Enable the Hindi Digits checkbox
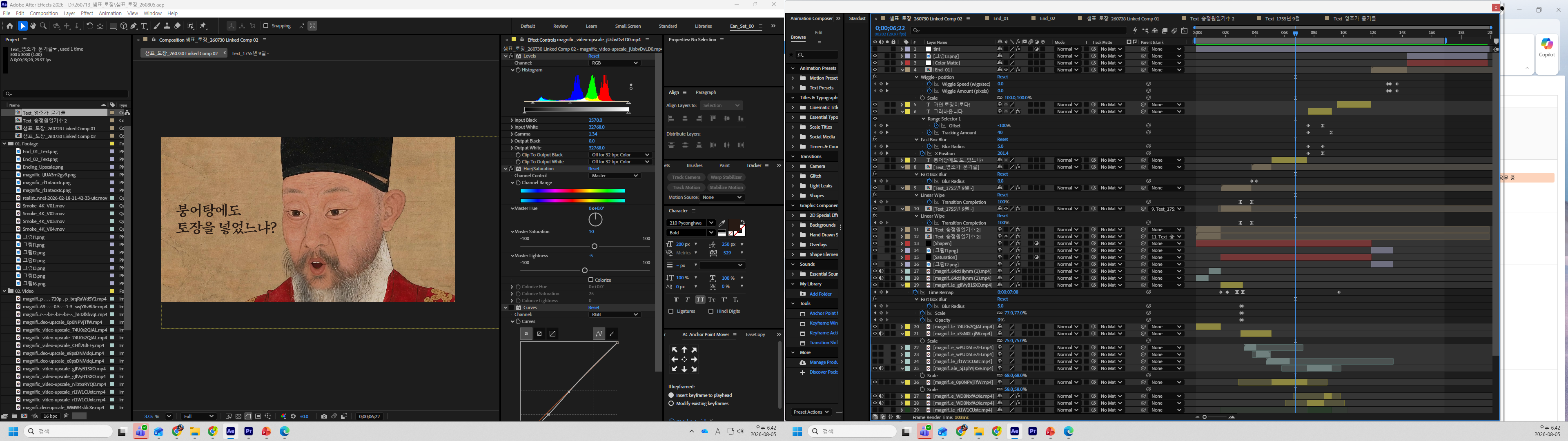 (x=710, y=311)
